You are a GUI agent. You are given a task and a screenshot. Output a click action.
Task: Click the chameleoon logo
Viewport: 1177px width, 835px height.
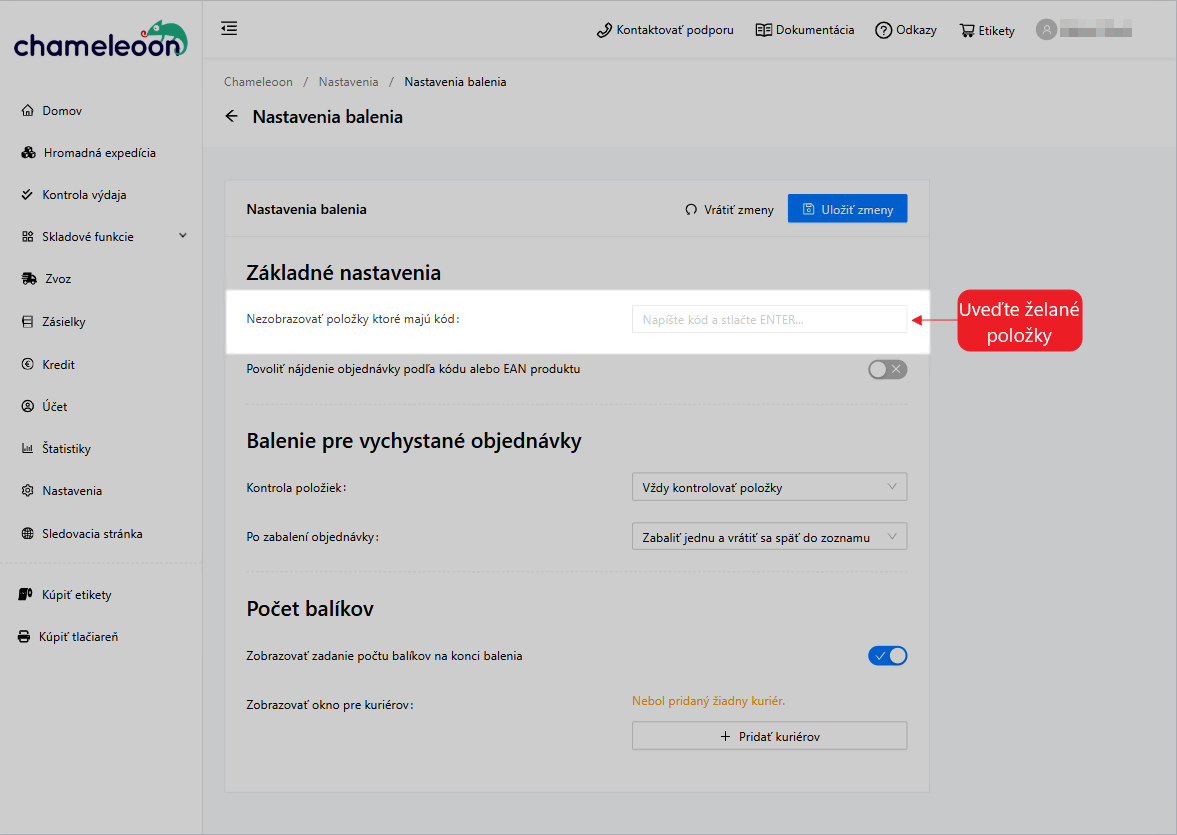pyautogui.click(x=100, y=41)
